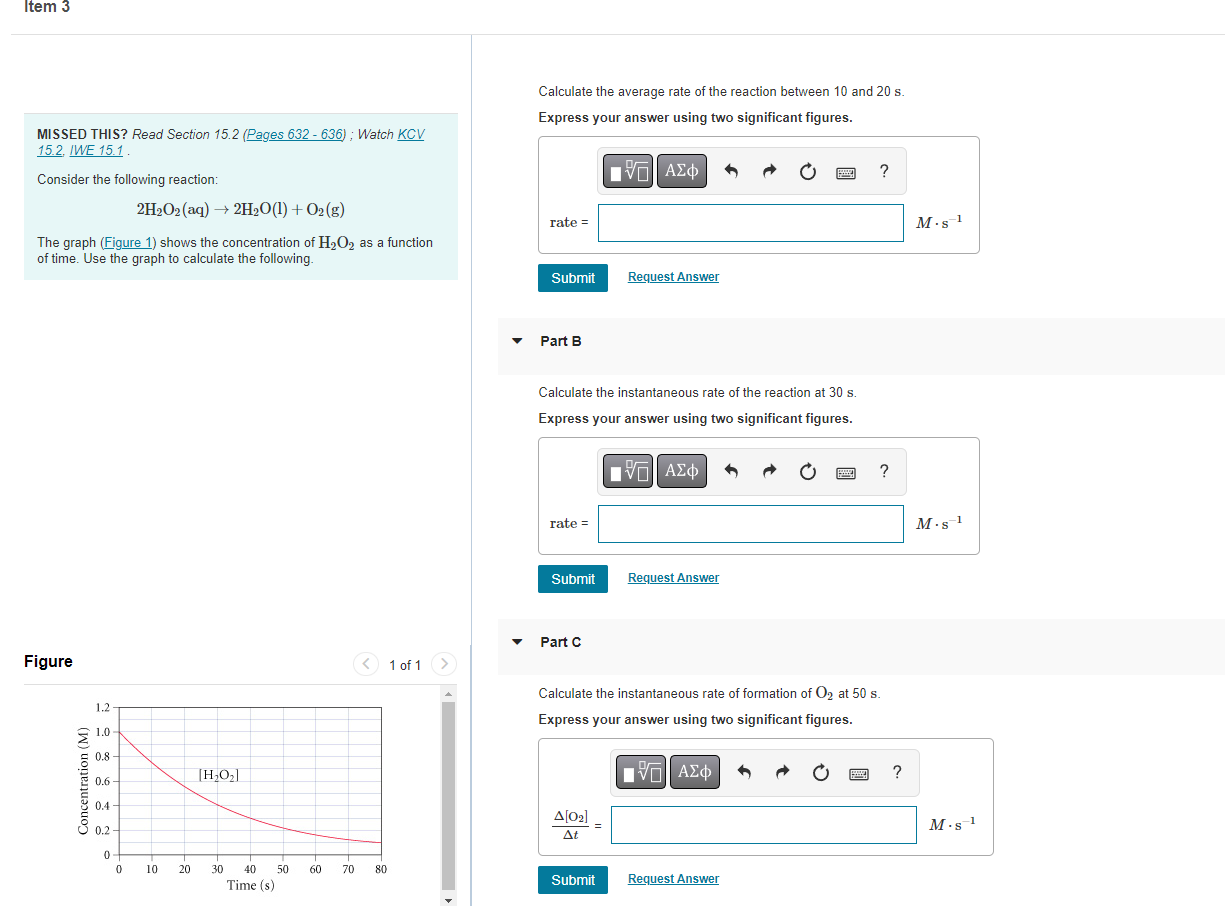Redo in Part A answer toolbar

pos(770,171)
